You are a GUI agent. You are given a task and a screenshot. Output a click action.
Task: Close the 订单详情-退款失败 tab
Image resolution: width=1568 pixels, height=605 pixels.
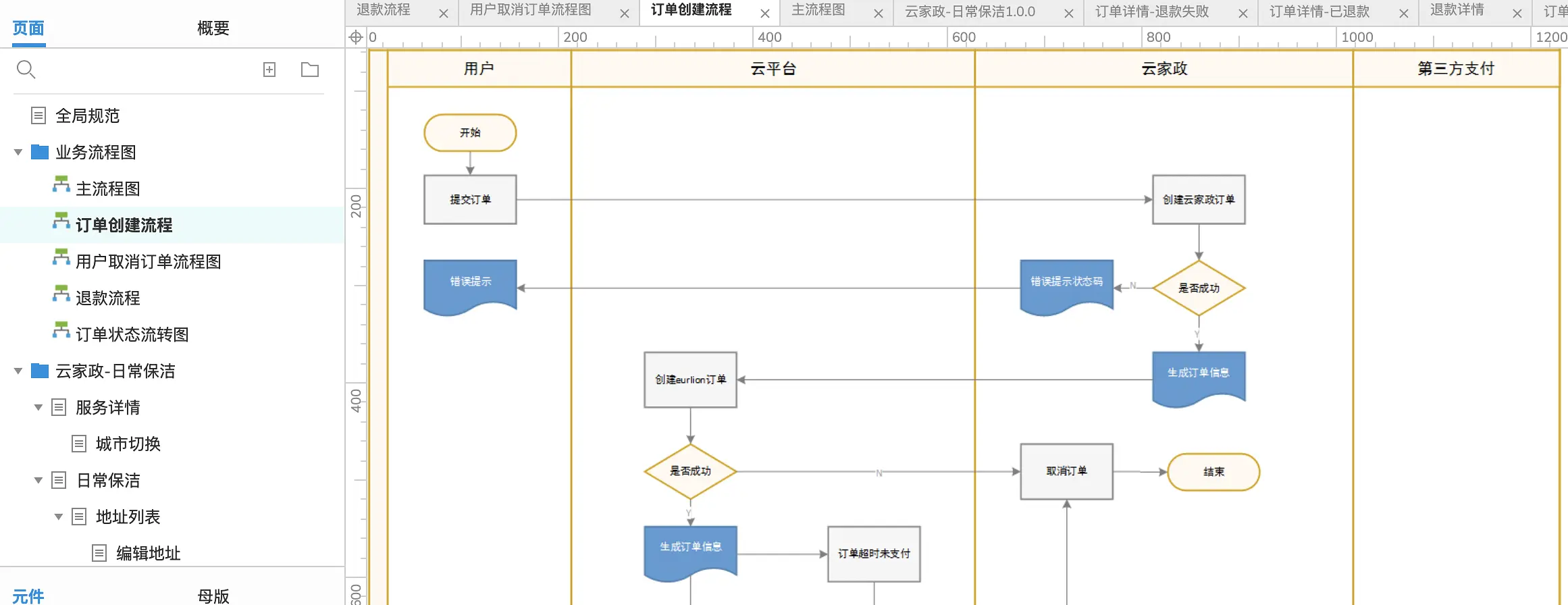(x=1243, y=14)
